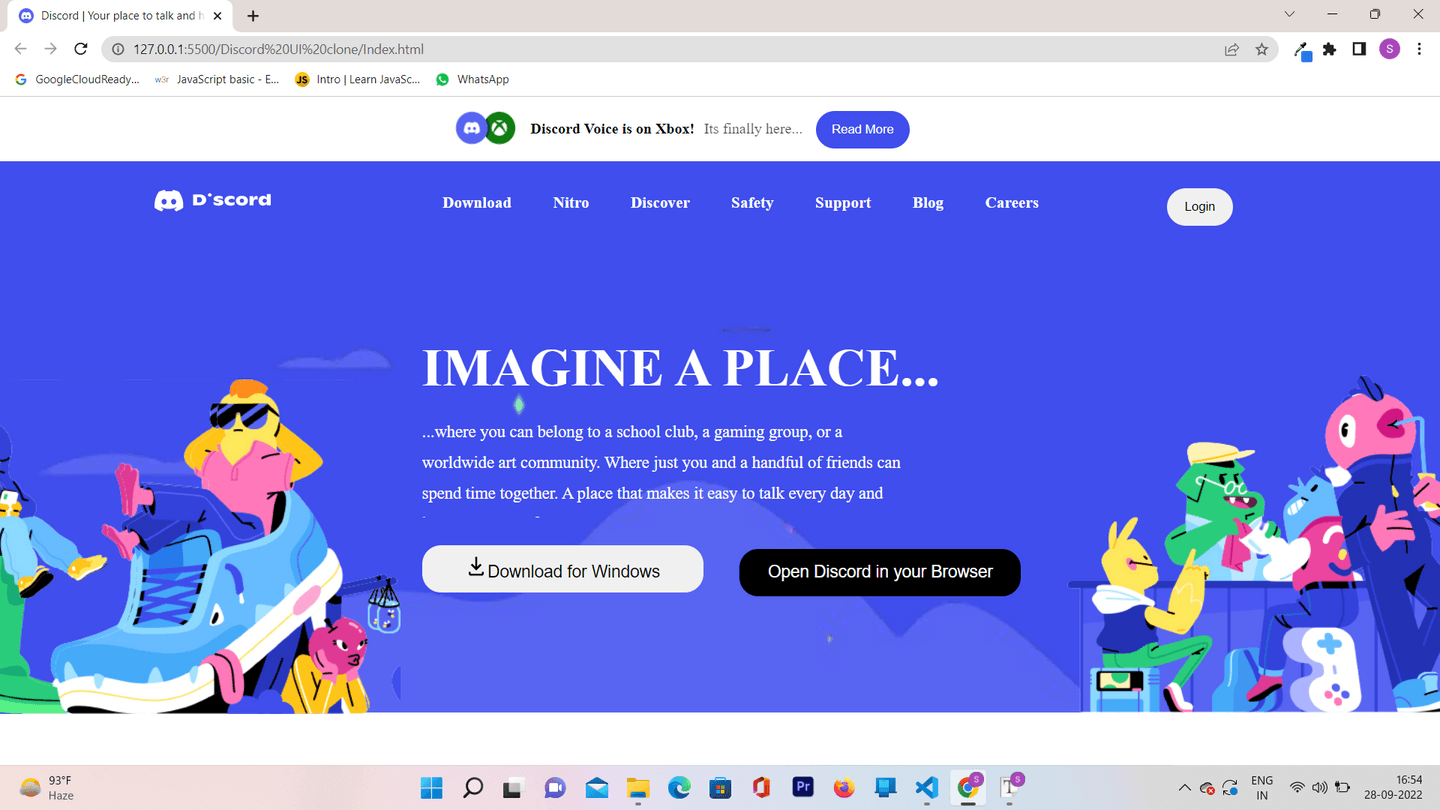Screen dimensions: 1440x810
Task: Open the Blog nav link
Action: pos(928,202)
